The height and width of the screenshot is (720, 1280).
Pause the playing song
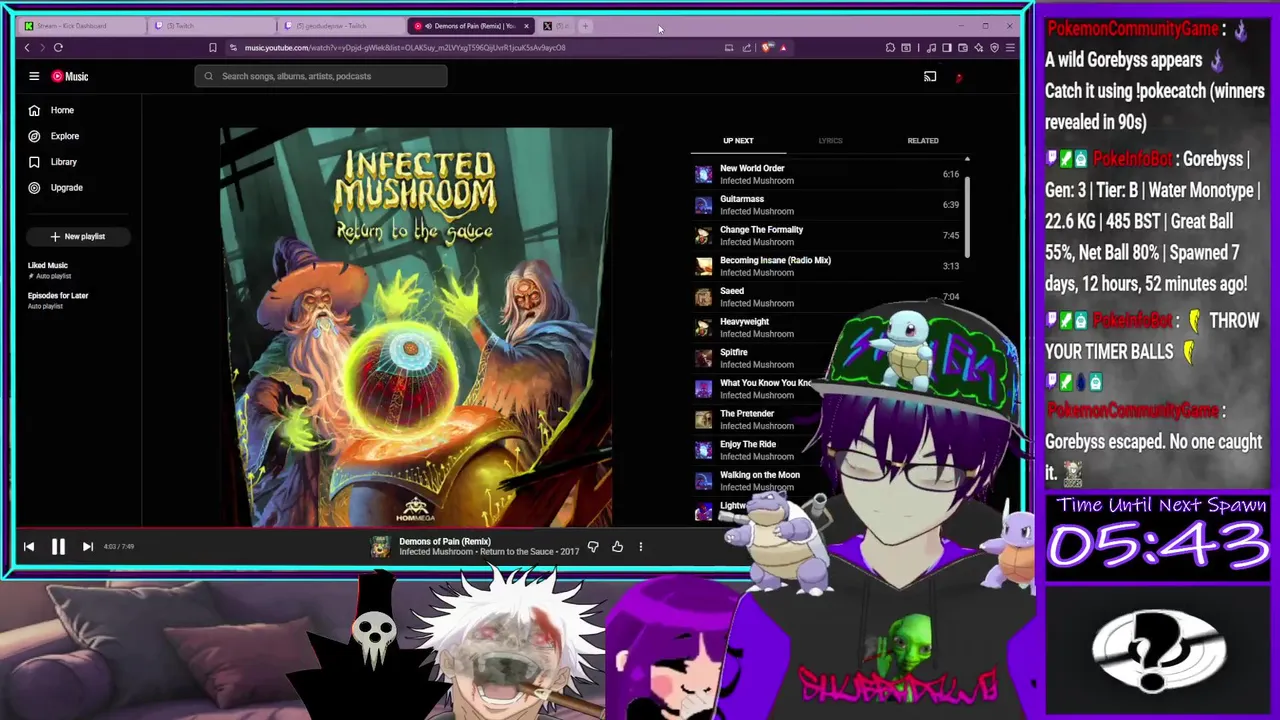point(58,546)
